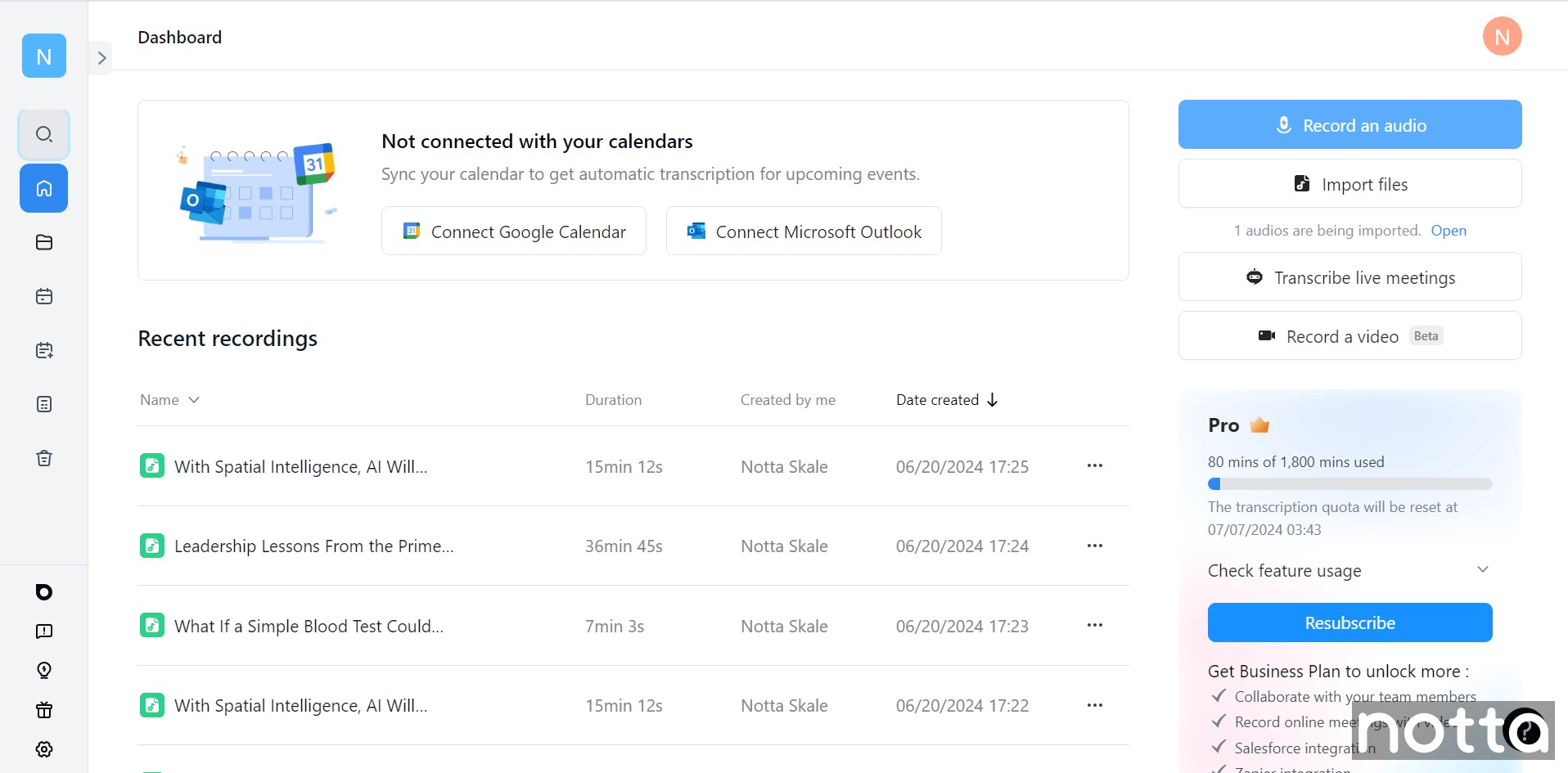1568x773 pixels.
Task: Click the Created by me column header
Action: 788,400
